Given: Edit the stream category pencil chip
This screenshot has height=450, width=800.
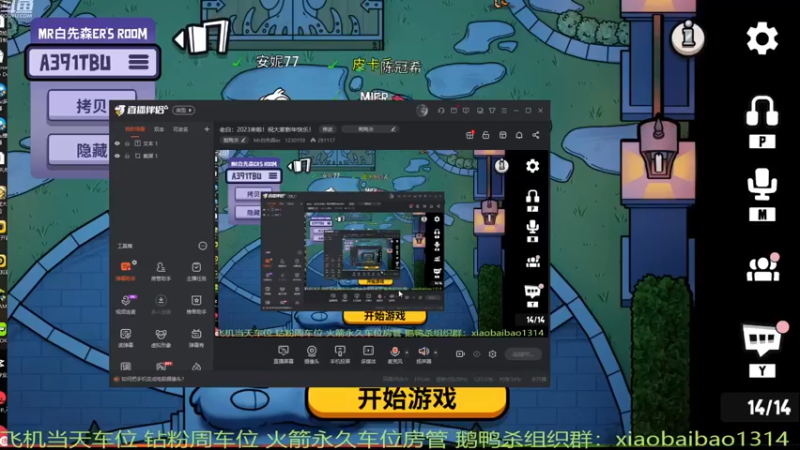Looking at the screenshot, I should pyautogui.click(x=235, y=140).
